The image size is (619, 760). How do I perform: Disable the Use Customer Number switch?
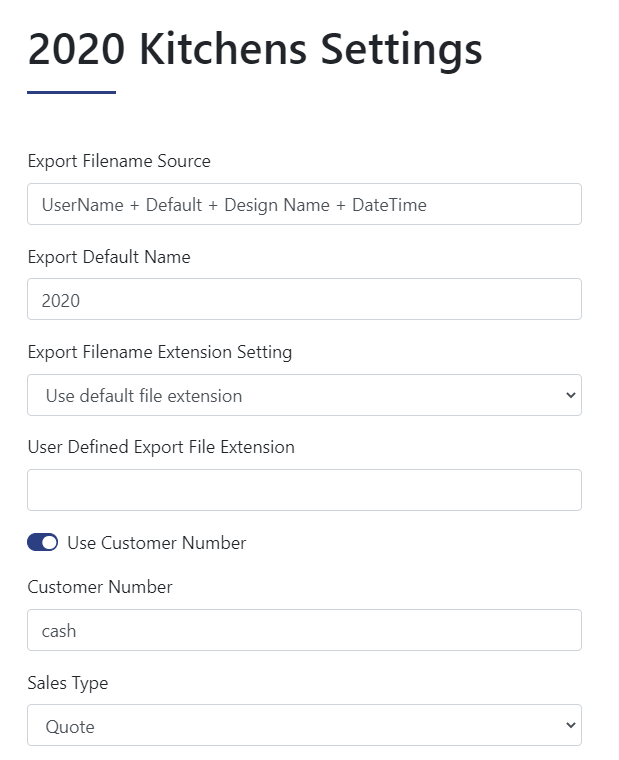[43, 542]
